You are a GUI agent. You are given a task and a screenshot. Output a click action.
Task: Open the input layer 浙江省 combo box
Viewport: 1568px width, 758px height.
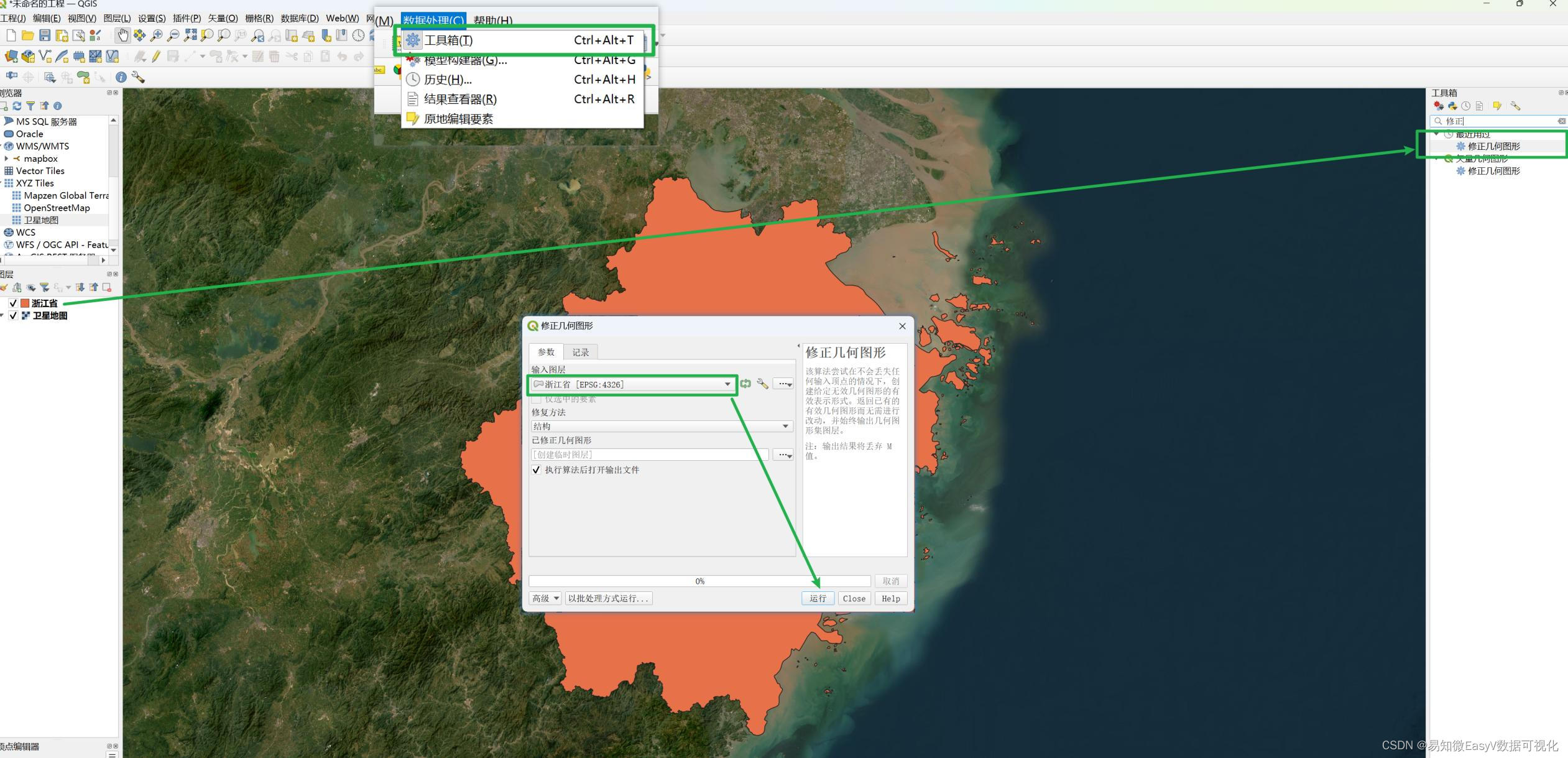[632, 384]
